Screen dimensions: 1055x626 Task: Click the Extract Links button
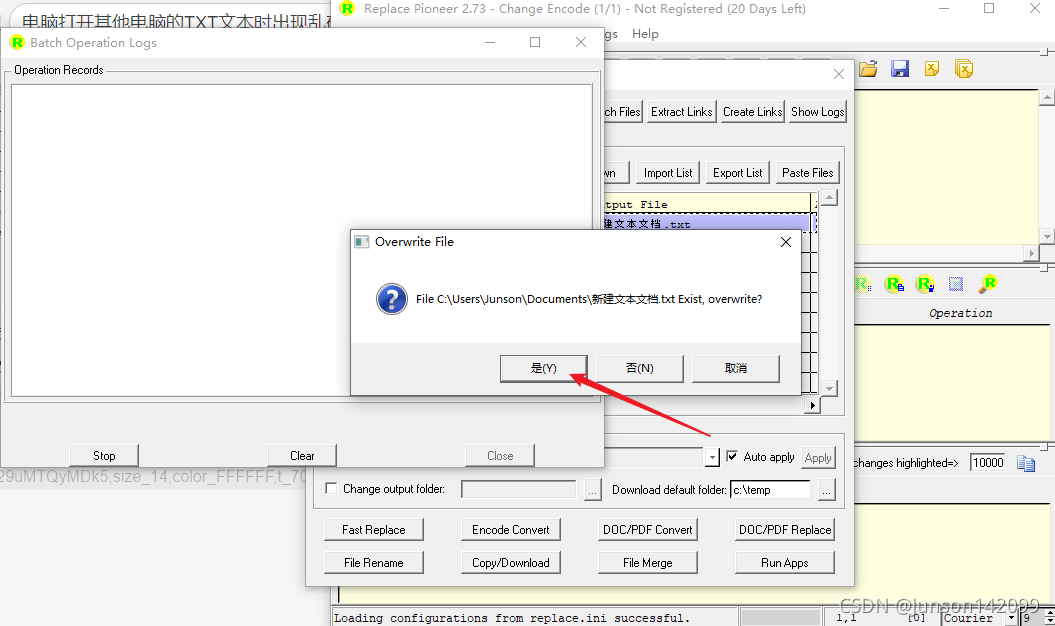click(682, 112)
